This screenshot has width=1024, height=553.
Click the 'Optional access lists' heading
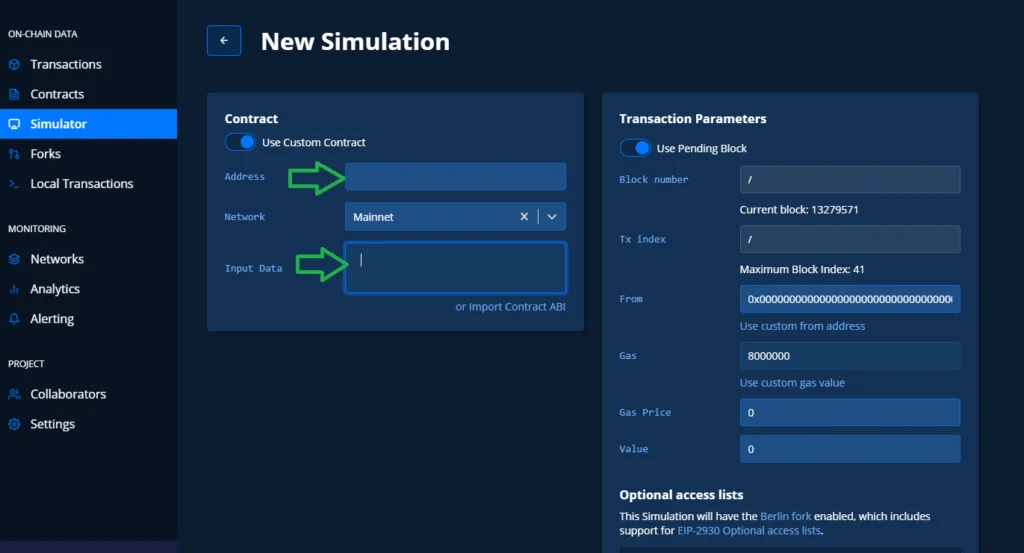pos(681,495)
